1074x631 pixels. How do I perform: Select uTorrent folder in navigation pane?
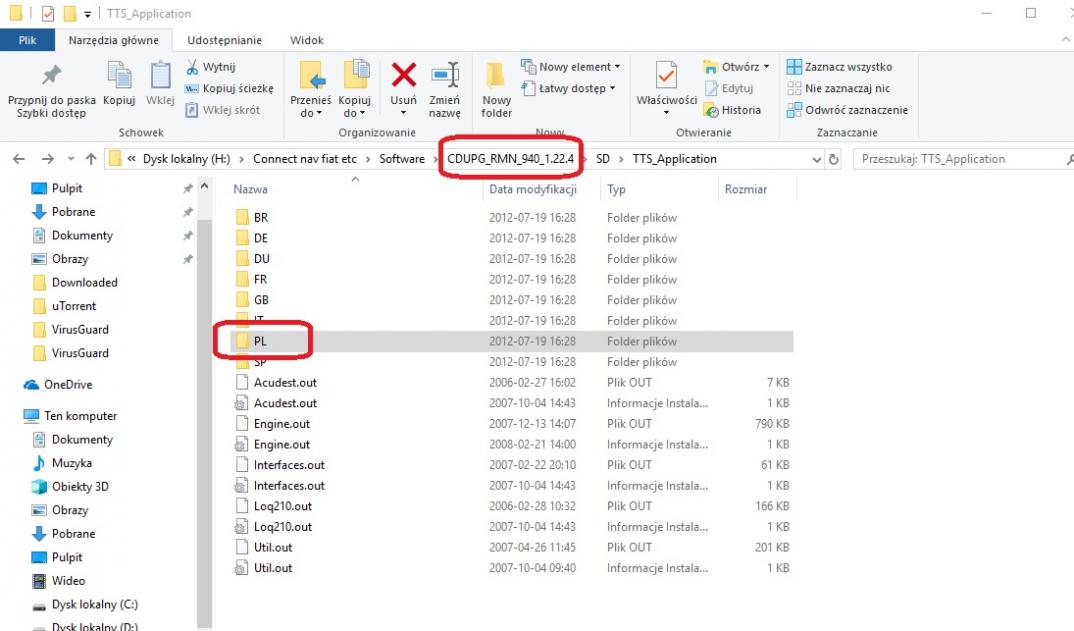73,306
